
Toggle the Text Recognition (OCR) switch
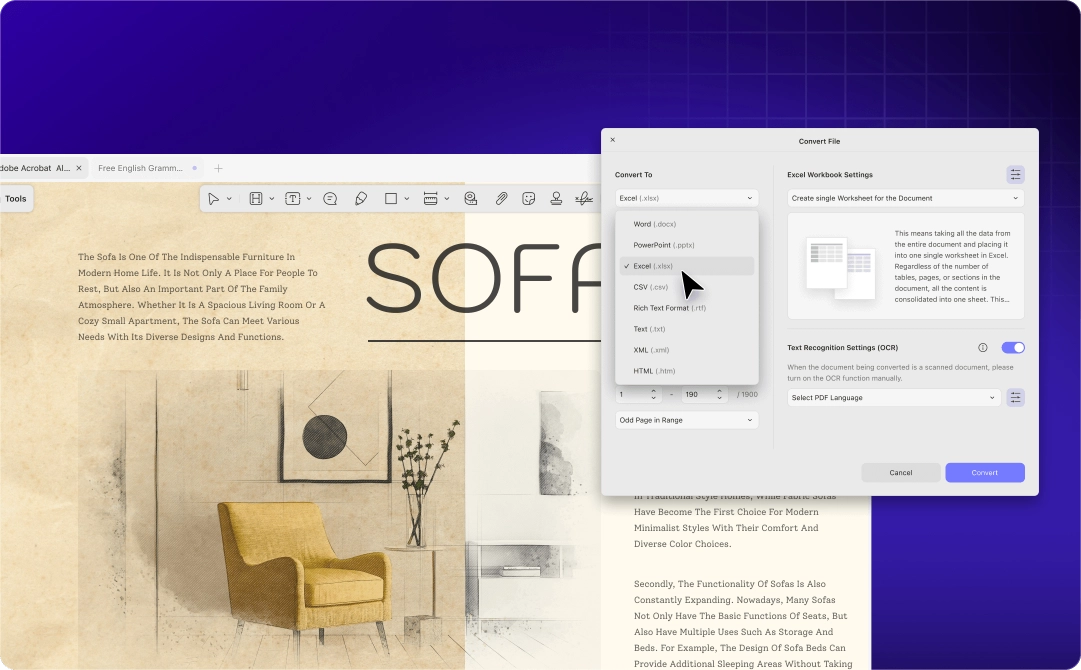[x=1013, y=347]
